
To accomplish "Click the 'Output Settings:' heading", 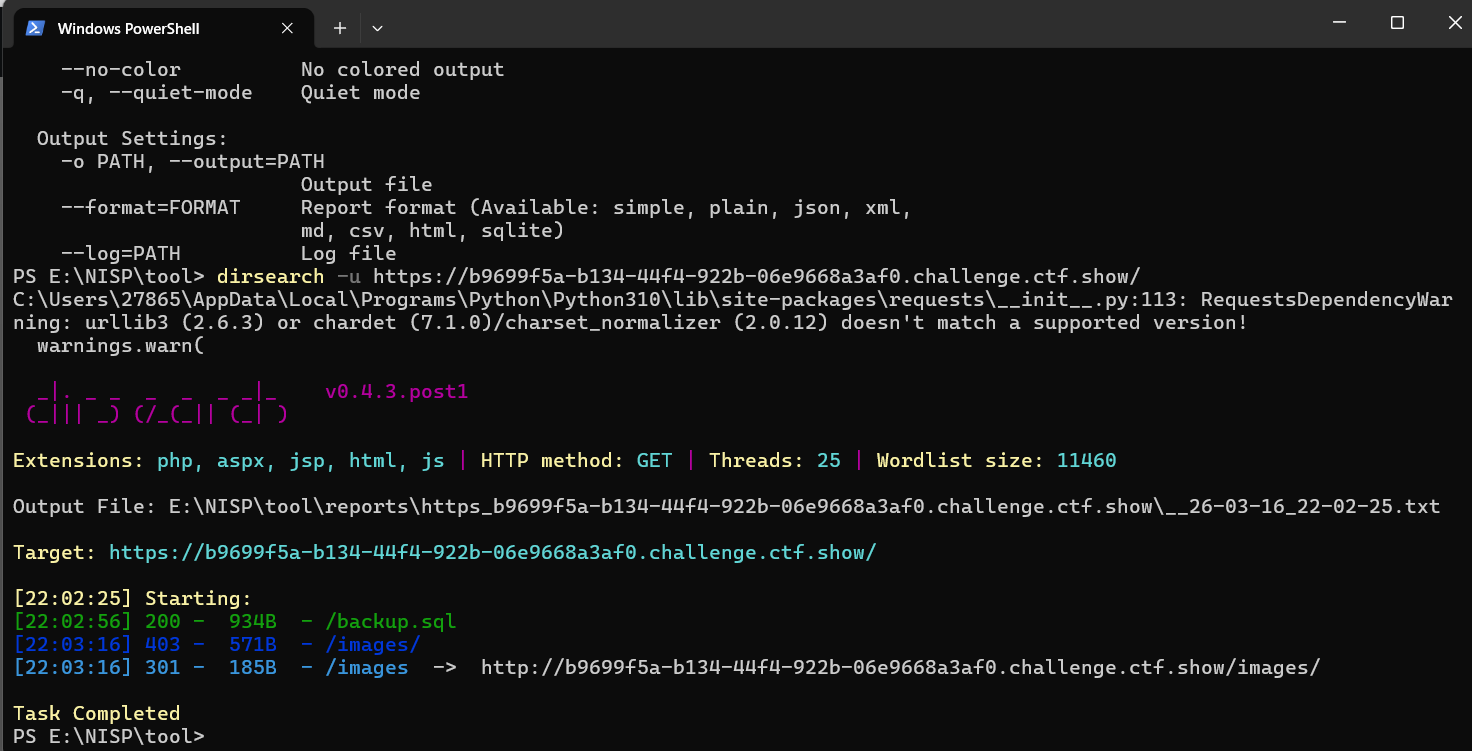I will coord(132,138).
